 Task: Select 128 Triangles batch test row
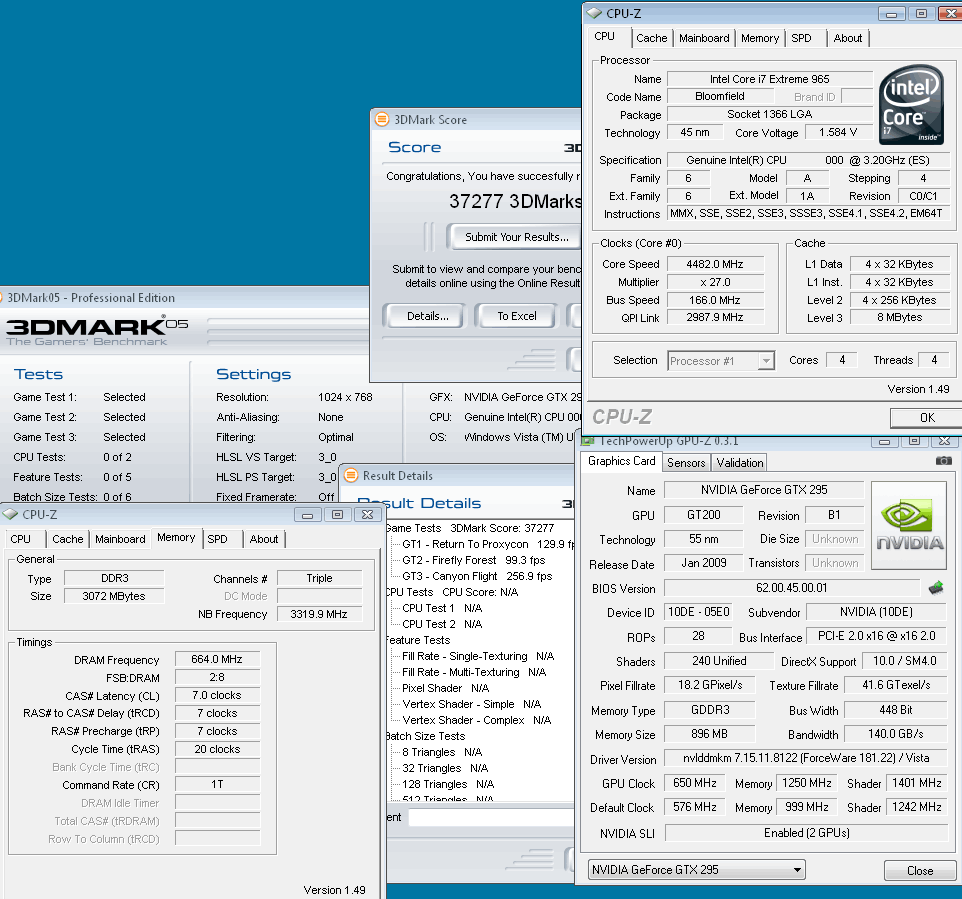point(448,784)
